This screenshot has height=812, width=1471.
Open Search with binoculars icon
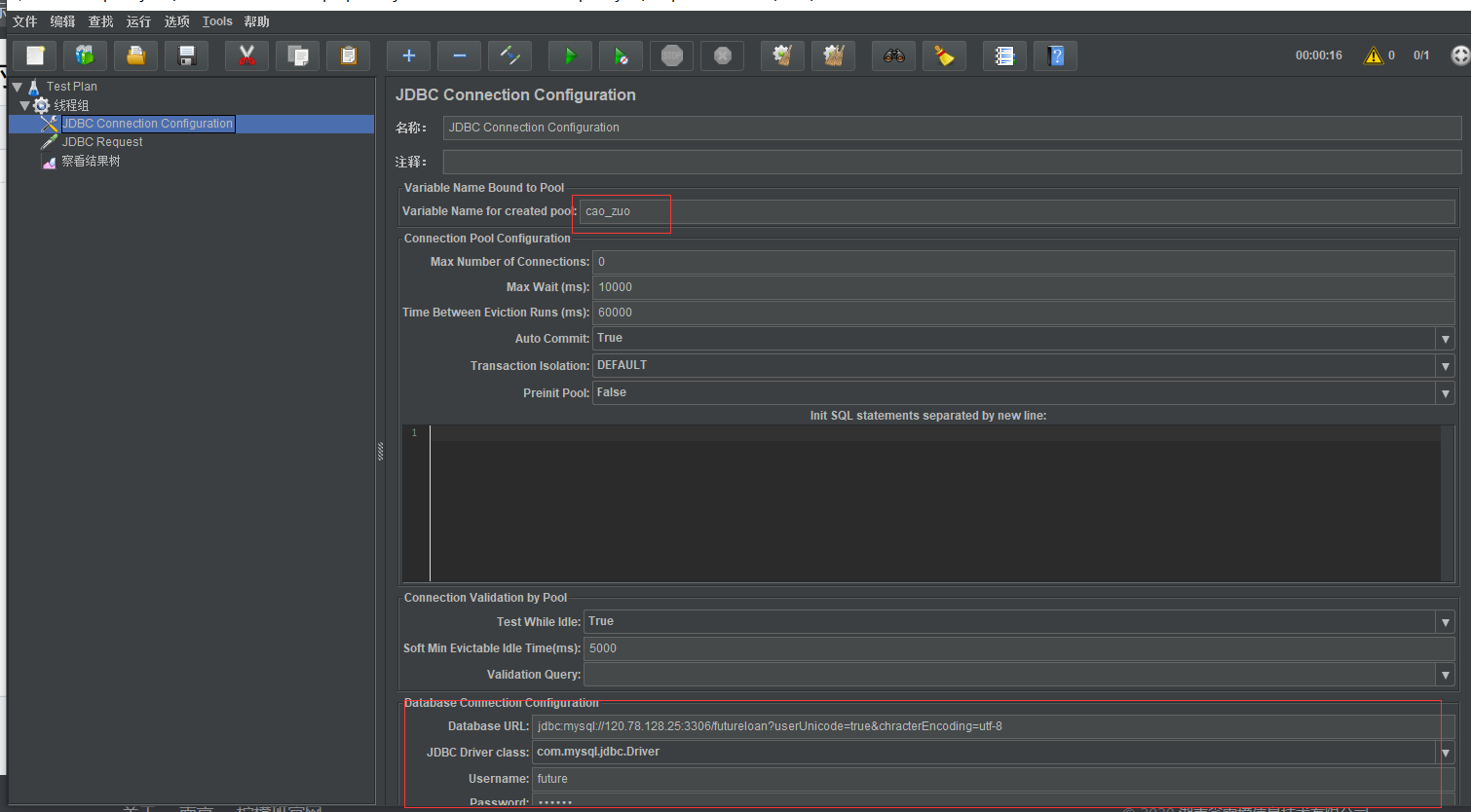pos(894,55)
